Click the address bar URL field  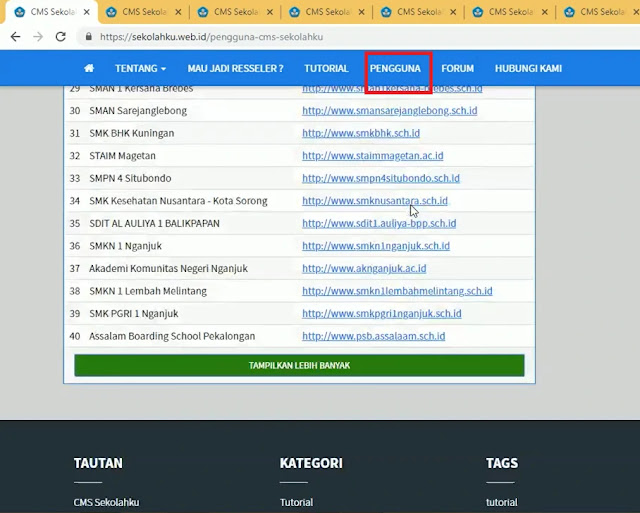(359, 37)
